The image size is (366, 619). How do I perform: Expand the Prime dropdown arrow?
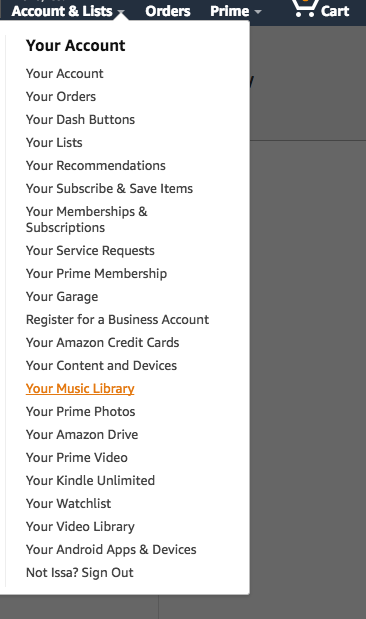tap(258, 12)
